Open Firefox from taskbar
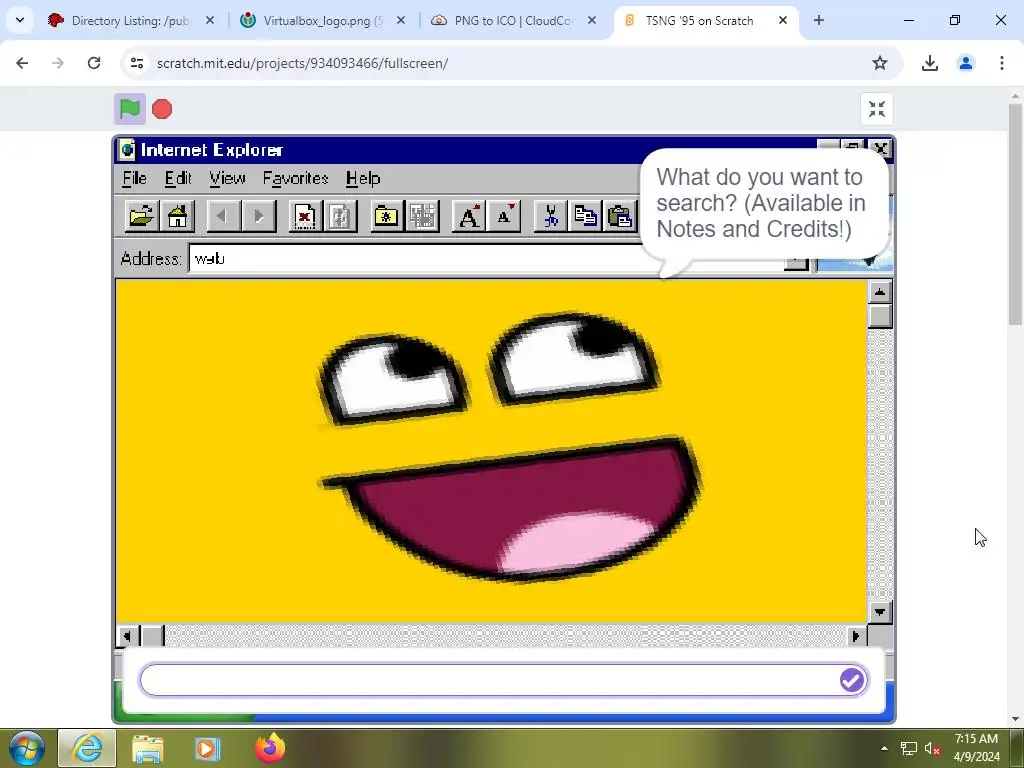Image resolution: width=1024 pixels, height=768 pixels. coord(270,748)
